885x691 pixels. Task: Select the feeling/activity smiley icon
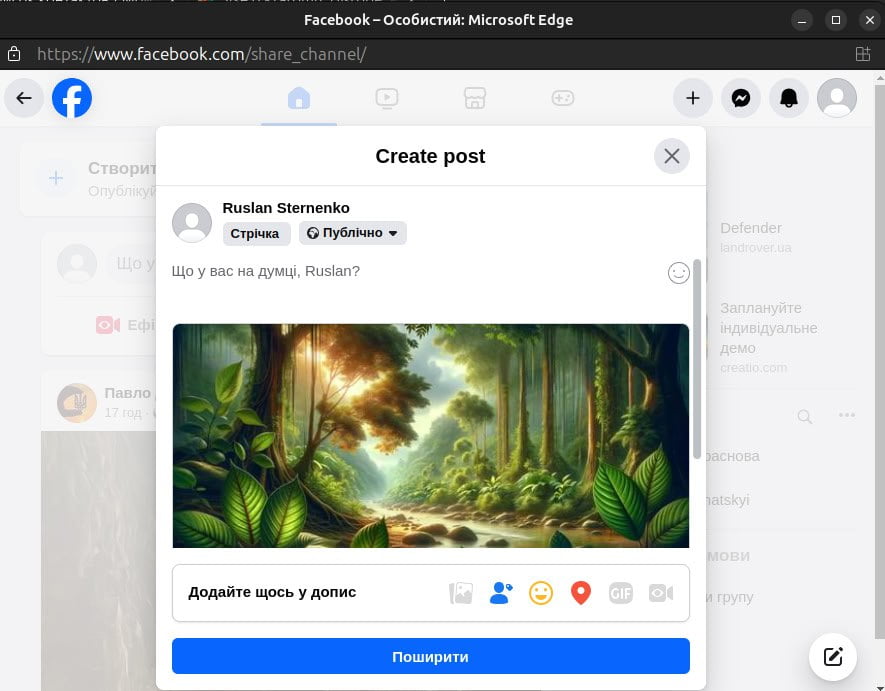tap(541, 593)
